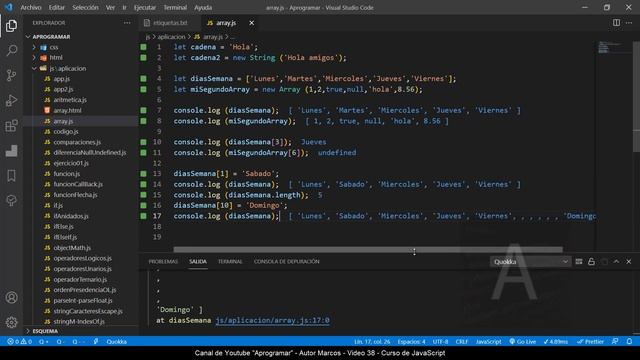This screenshot has width=640, height=360.
Task: Click the feedback icon in status bar
Action: (x=615, y=342)
